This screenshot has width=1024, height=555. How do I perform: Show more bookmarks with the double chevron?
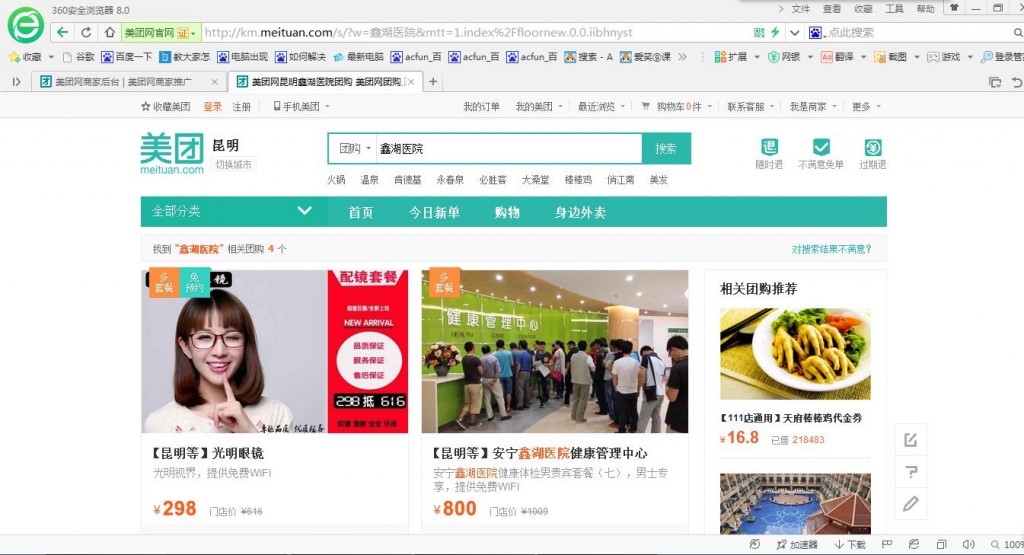[682, 57]
